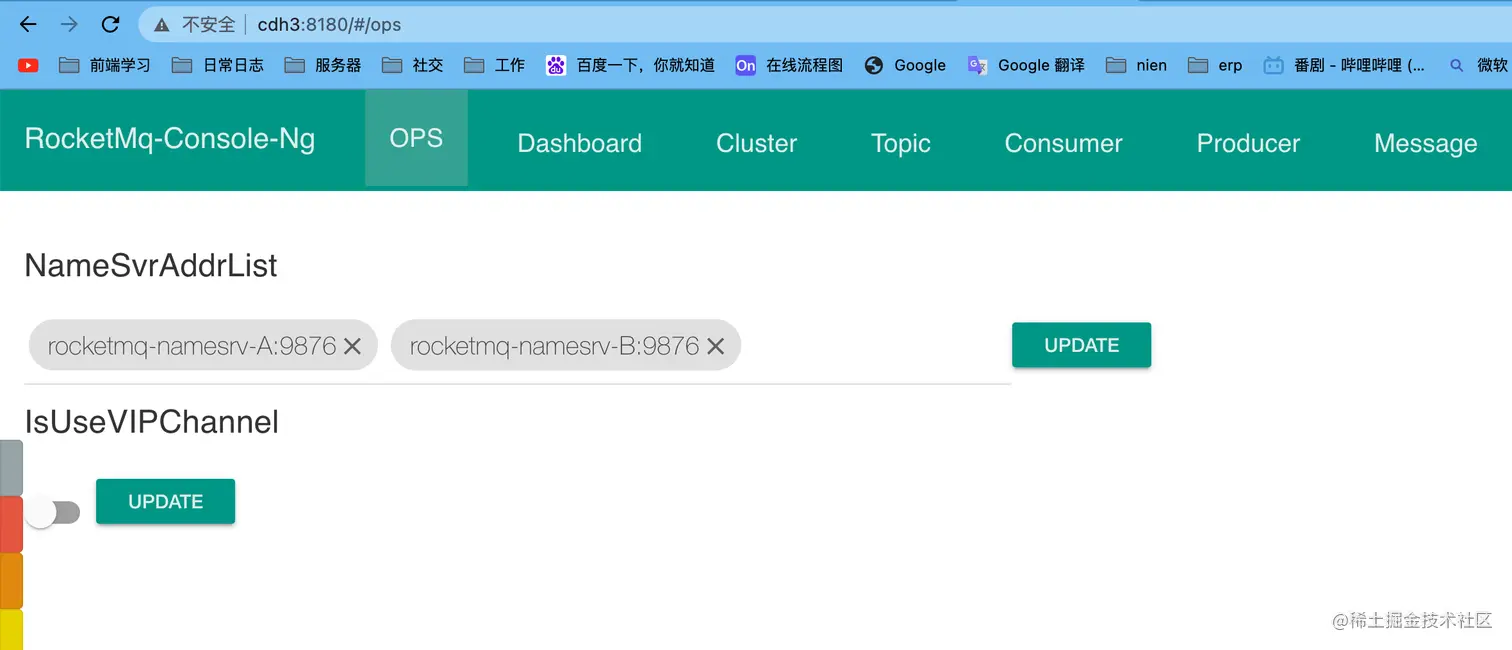
Task: Switch to the OPS tab
Action: (x=416, y=138)
